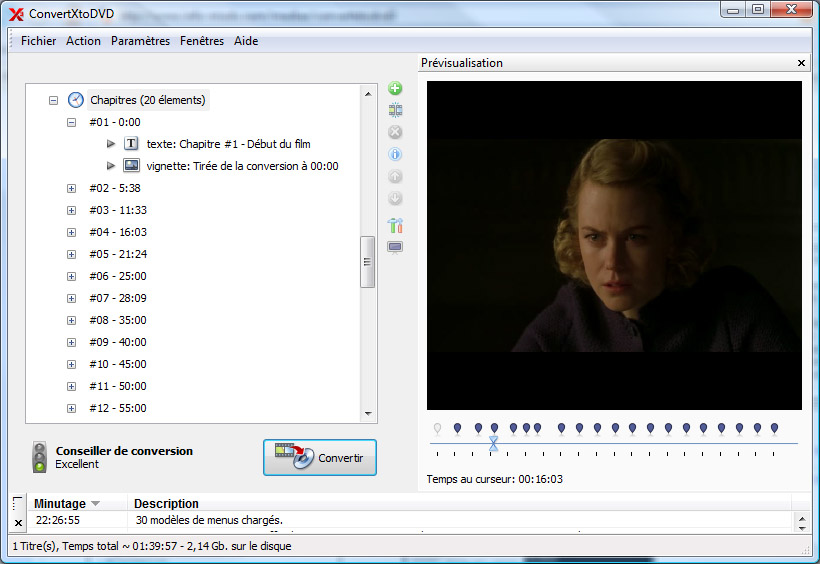Open the Paramètres menu
The image size is (820, 564).
pos(140,41)
